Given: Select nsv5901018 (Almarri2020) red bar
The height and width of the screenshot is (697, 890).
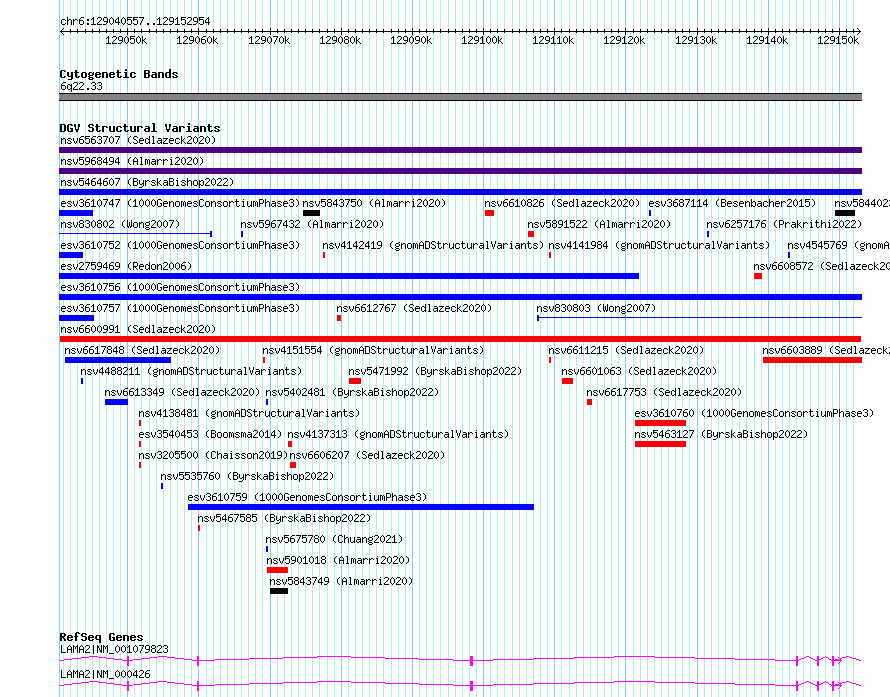Looking at the screenshot, I should 278,570.
